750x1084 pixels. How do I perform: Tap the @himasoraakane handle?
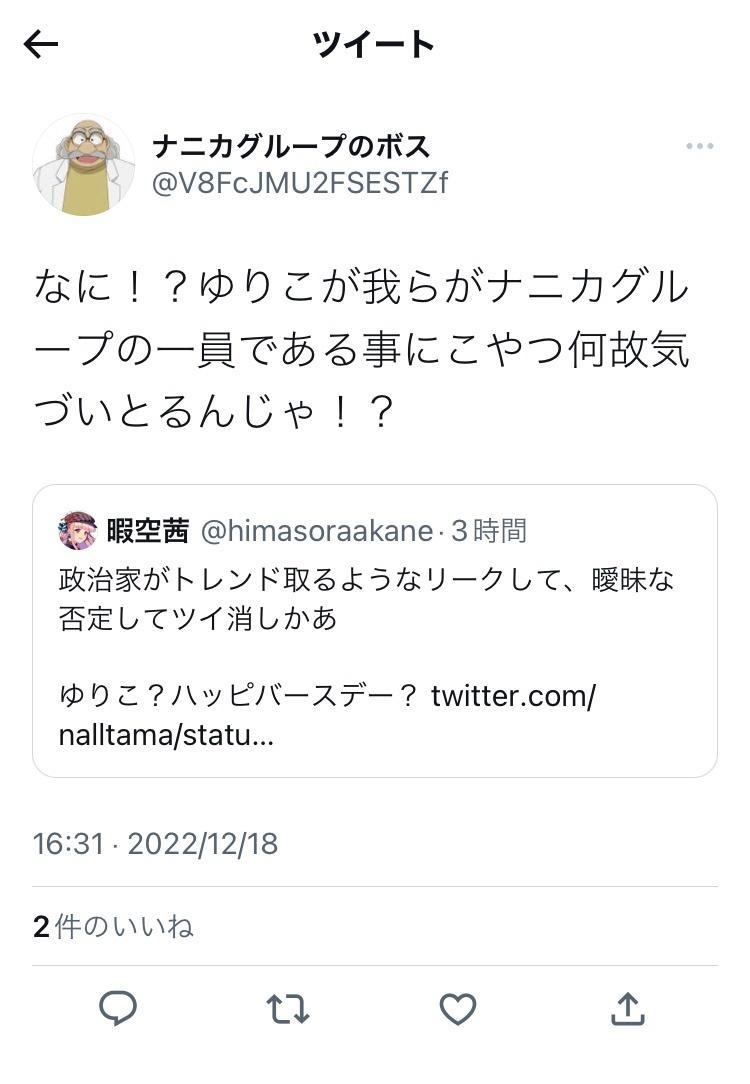(x=317, y=531)
